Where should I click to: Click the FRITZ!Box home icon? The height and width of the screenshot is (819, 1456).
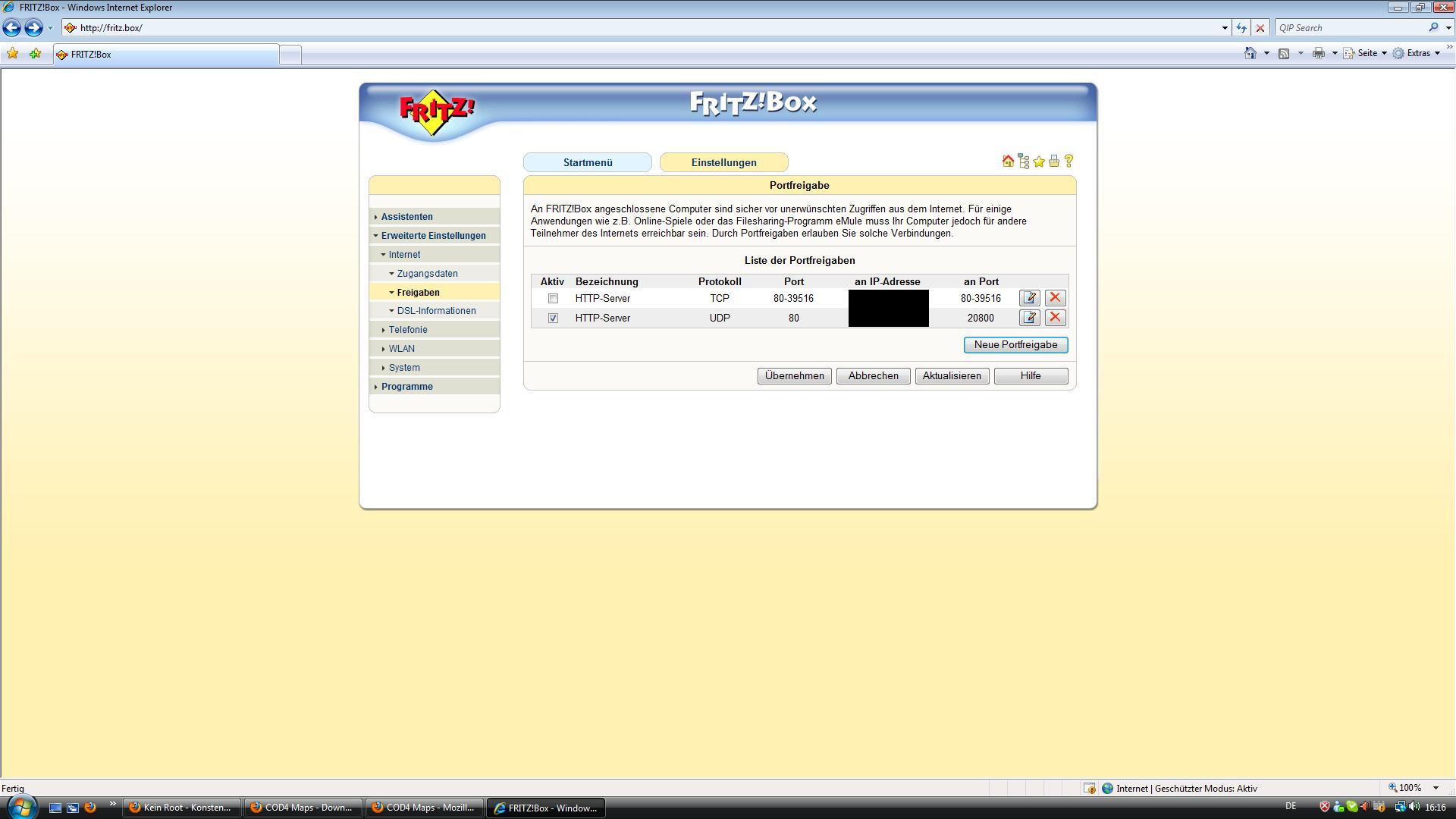1008,161
